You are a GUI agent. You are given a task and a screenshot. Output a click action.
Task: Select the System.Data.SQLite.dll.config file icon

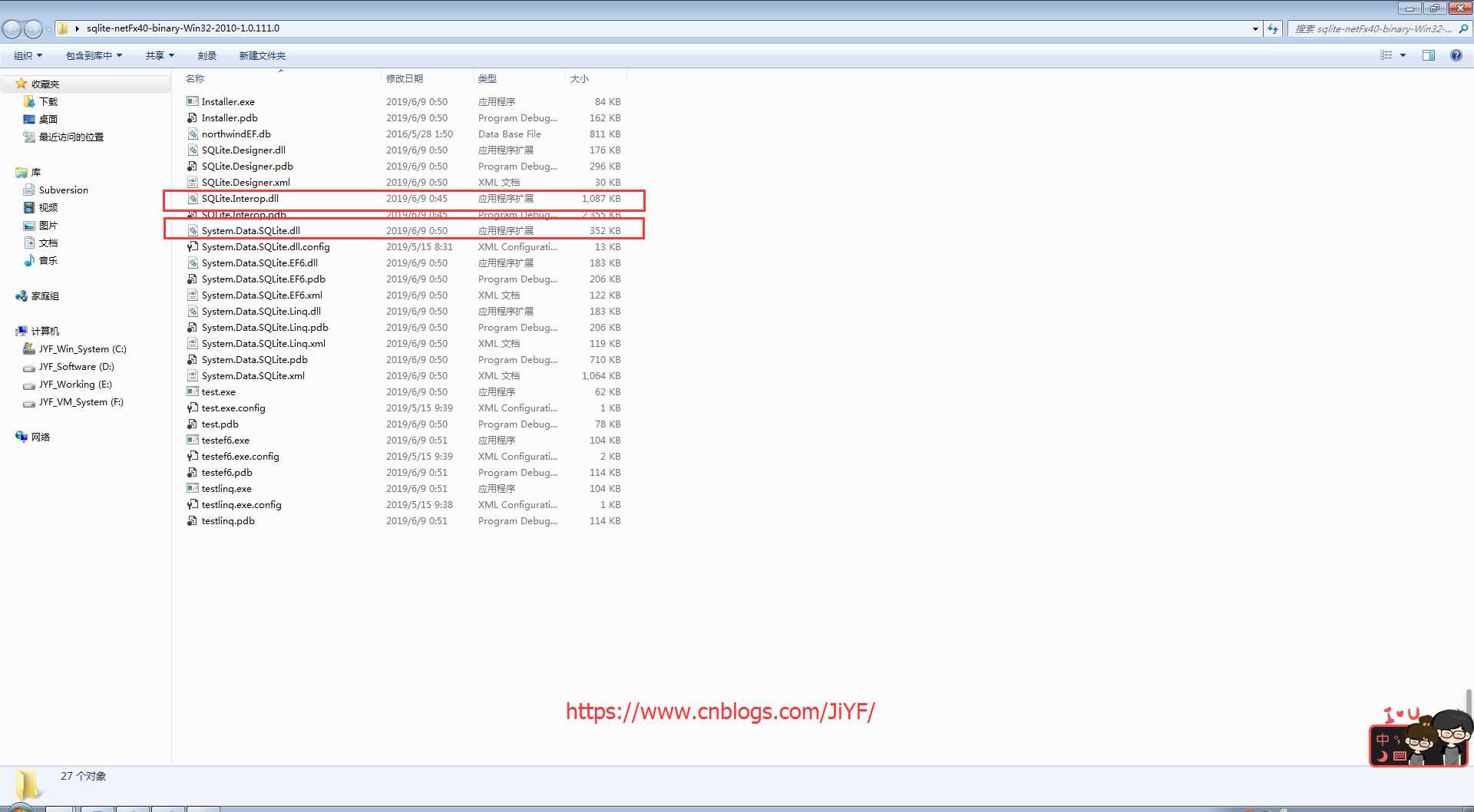tap(193, 246)
